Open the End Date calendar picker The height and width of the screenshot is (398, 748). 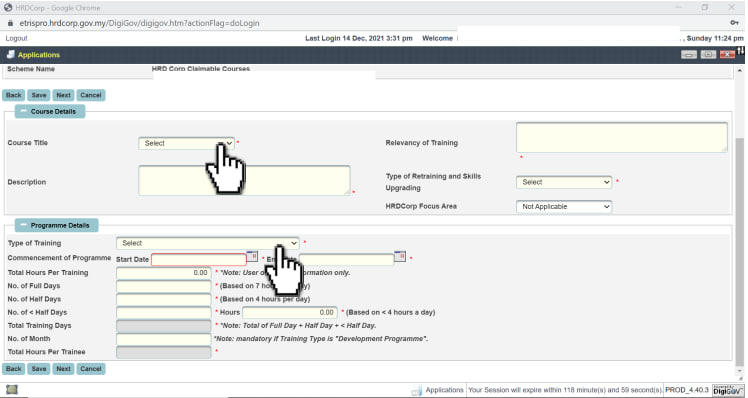tap(400, 256)
